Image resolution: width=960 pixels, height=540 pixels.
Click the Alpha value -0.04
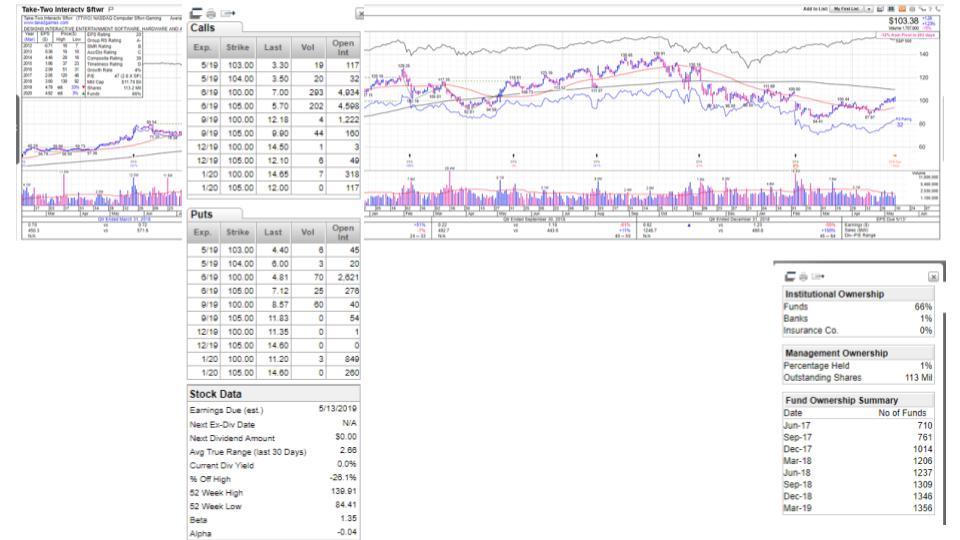pos(347,531)
